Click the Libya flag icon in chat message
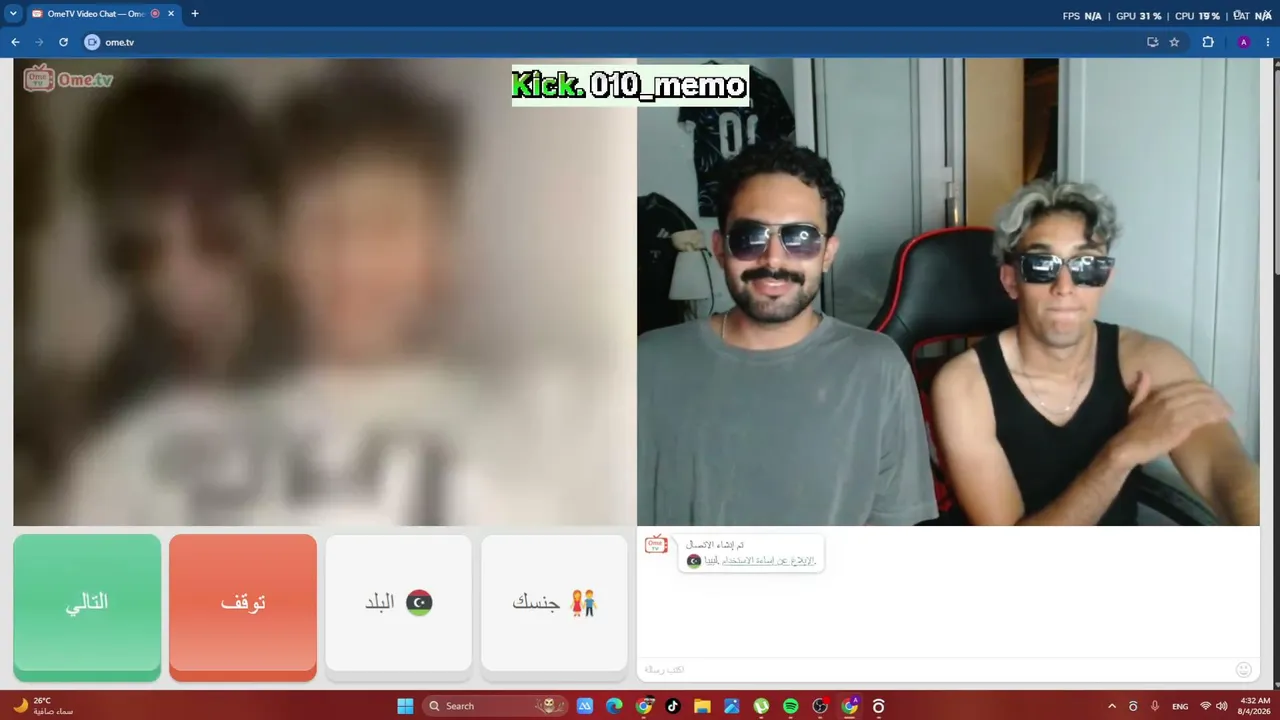Screen dimensions: 1280x720 point(694,561)
